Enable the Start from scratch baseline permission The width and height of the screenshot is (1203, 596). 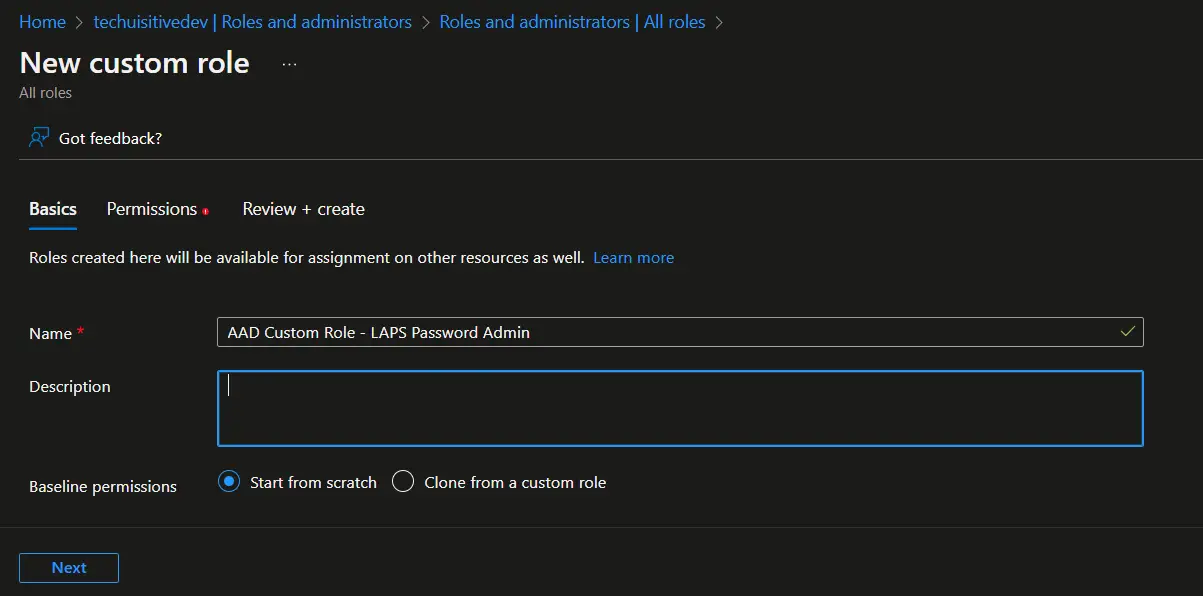point(227,481)
